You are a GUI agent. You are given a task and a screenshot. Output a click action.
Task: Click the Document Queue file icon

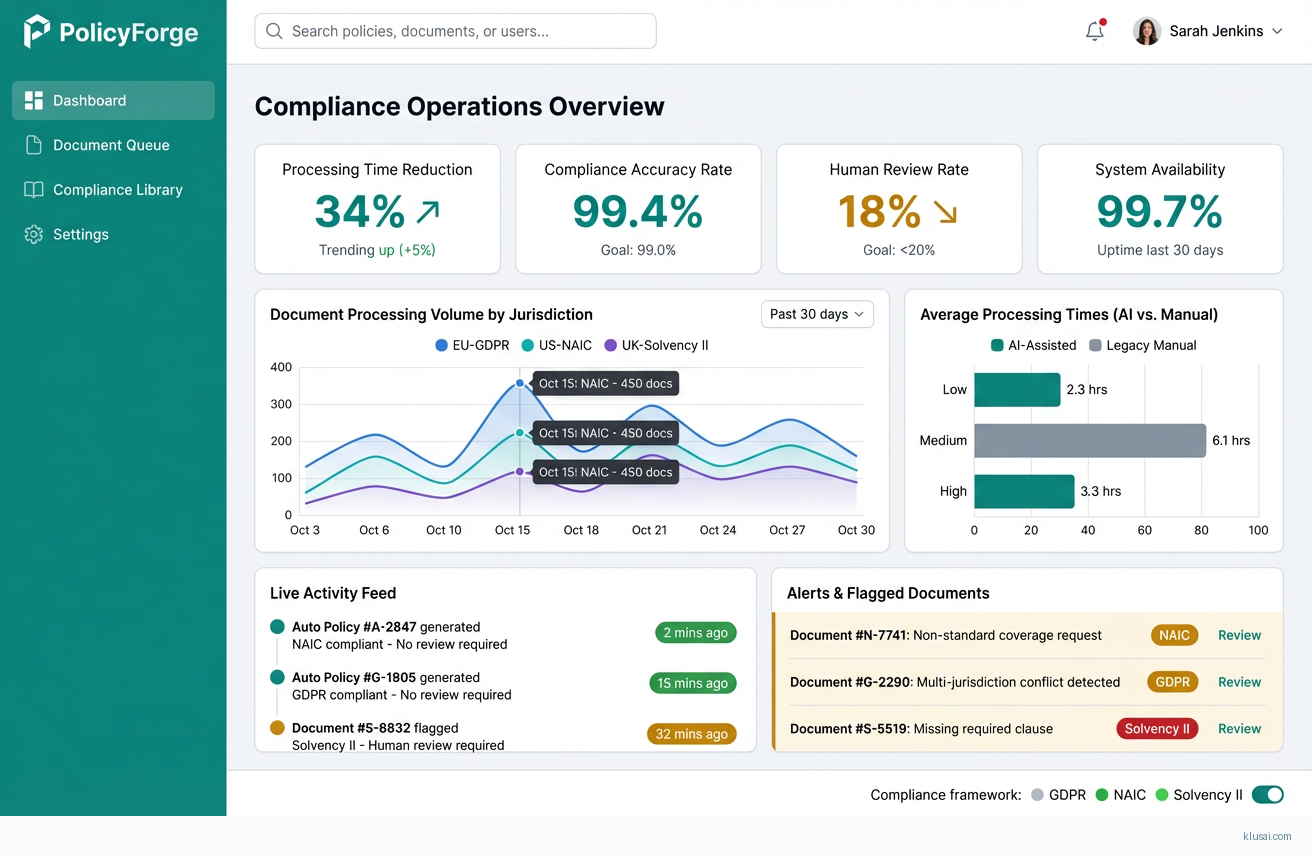click(34, 145)
